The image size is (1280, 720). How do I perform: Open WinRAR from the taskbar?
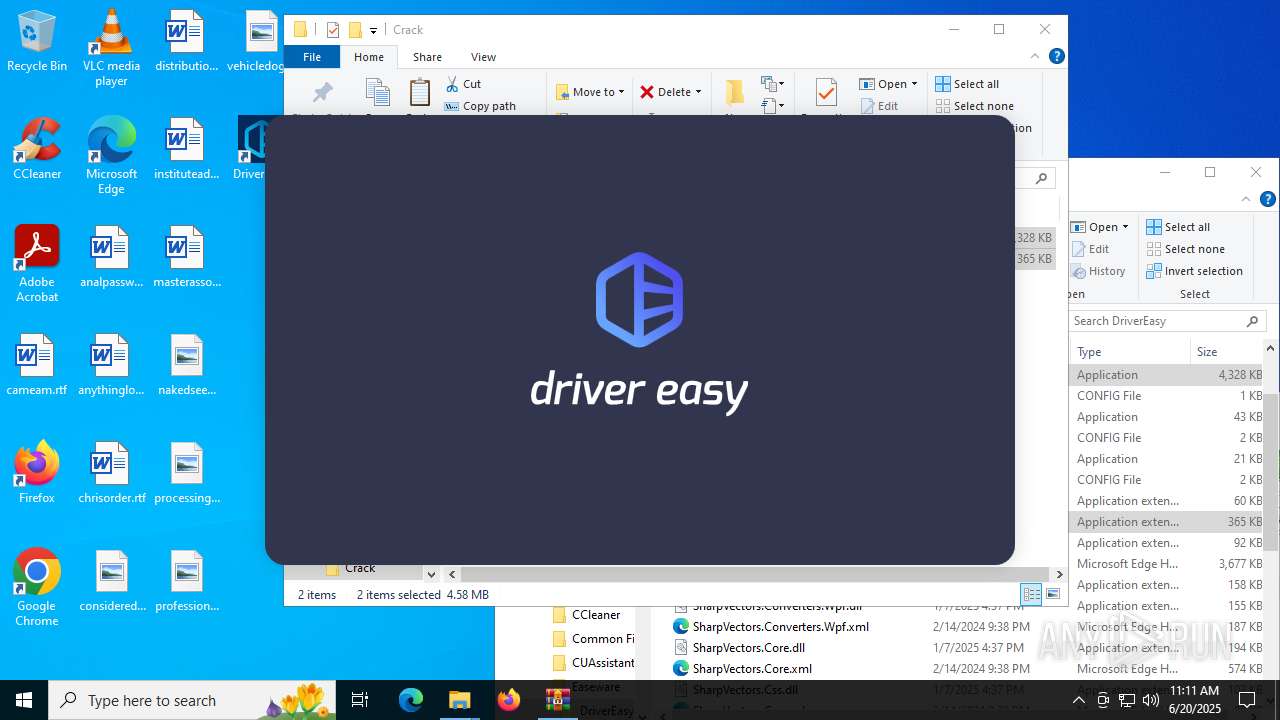tap(557, 700)
